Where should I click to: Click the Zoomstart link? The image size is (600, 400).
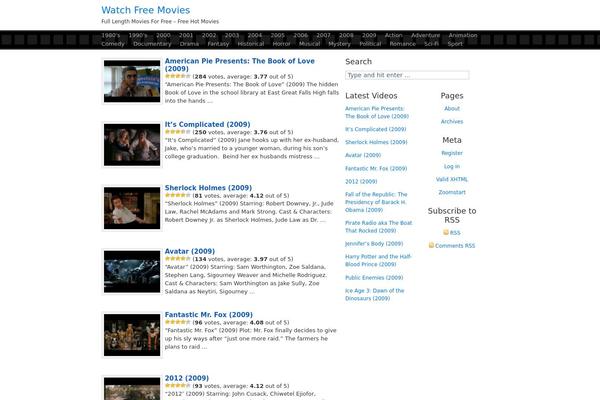[452, 192]
